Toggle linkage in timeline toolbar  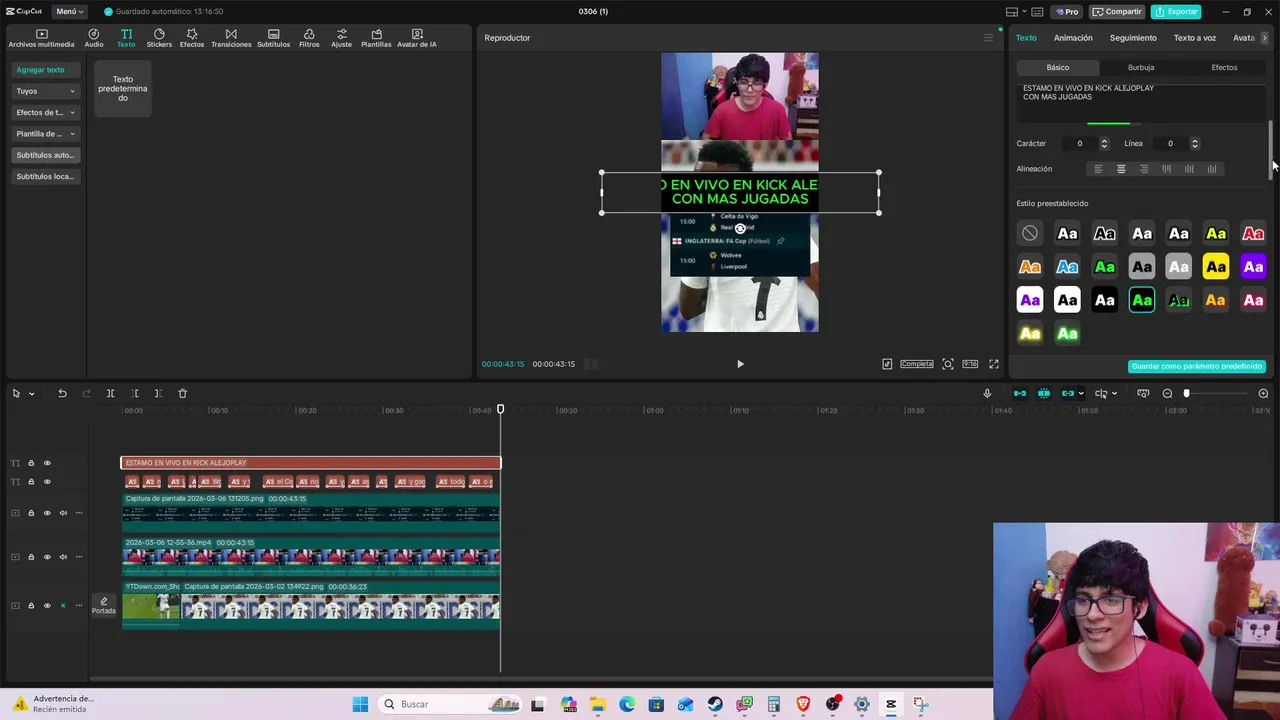coord(1068,393)
